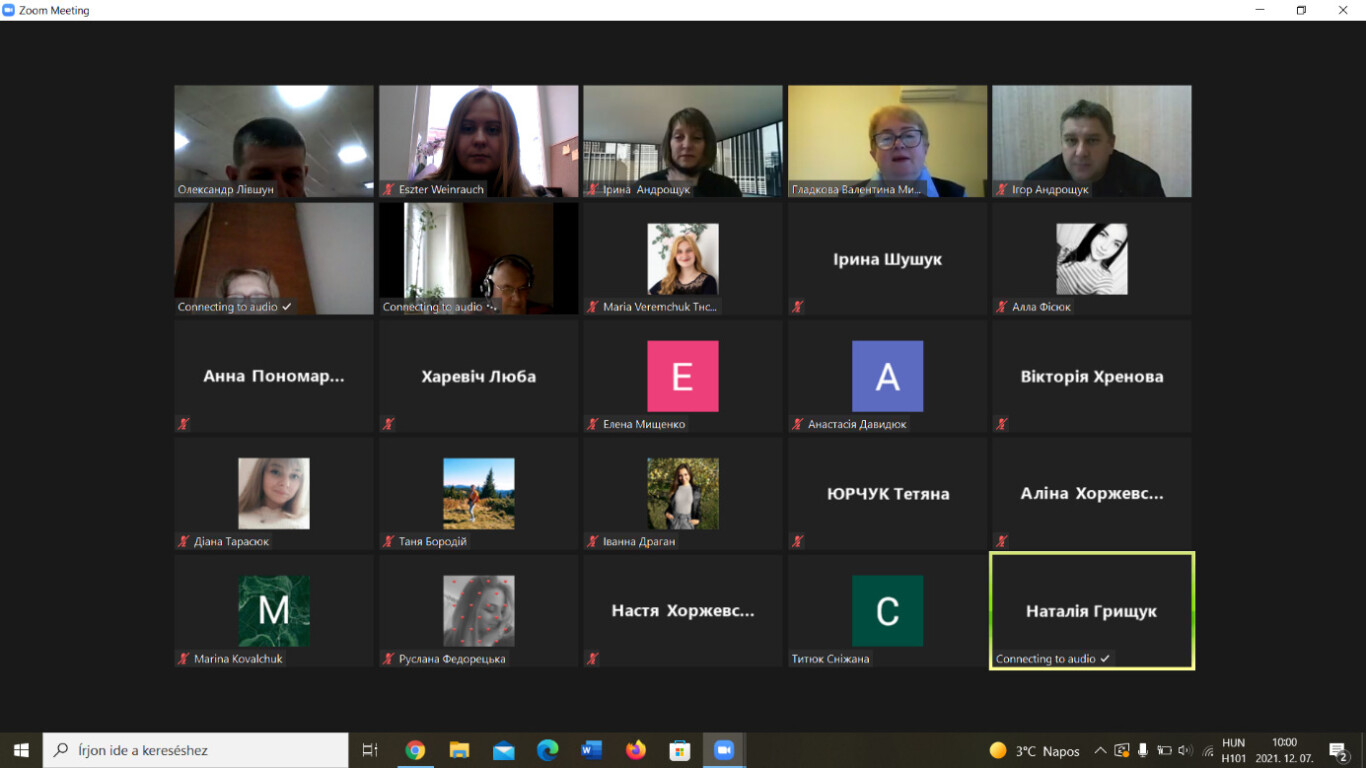Launch Firefox from the taskbar
Screen dimensions: 1366x768
coord(635,750)
